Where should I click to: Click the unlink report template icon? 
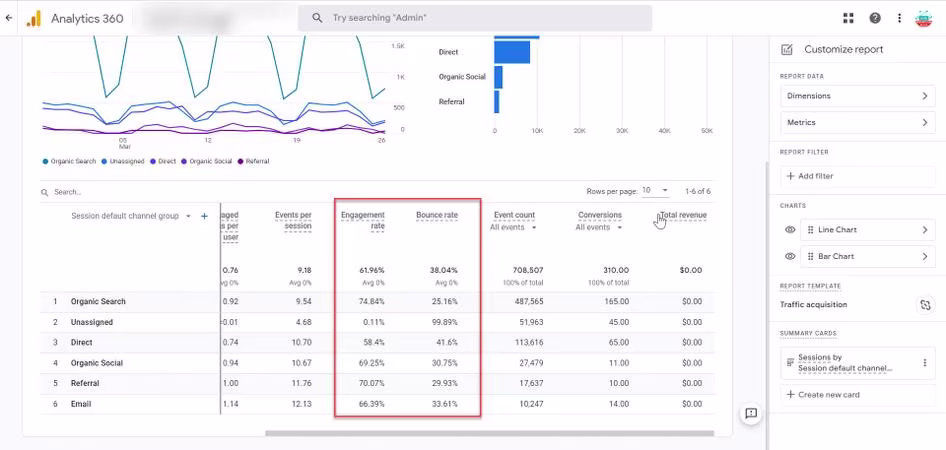pos(925,305)
